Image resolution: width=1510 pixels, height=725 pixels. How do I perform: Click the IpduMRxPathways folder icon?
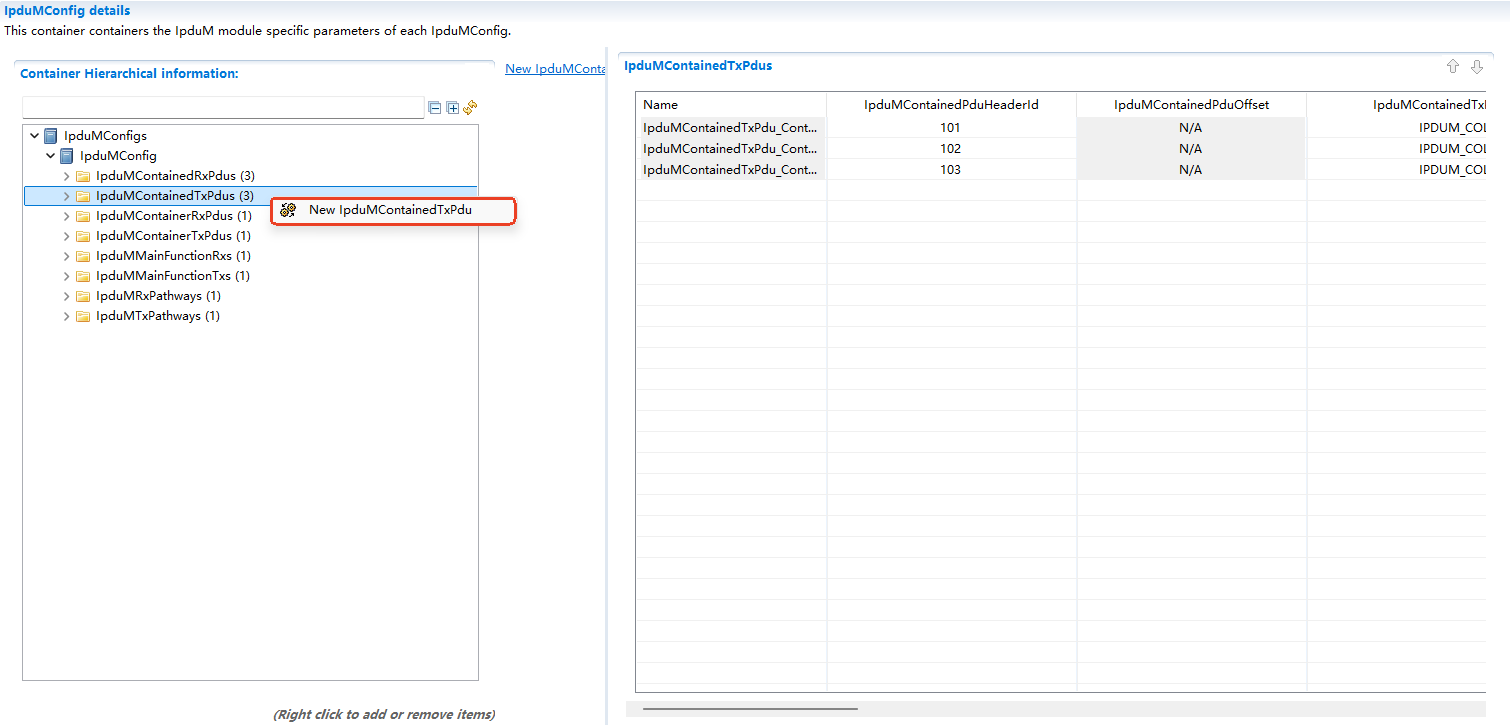[x=83, y=296]
